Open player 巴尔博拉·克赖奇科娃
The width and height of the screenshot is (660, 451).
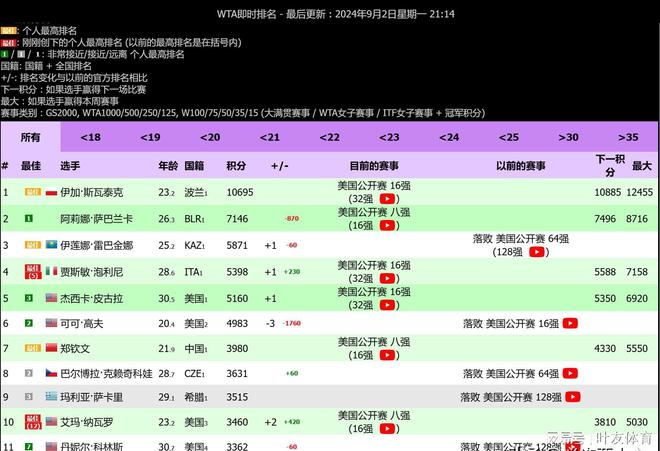tap(106, 374)
